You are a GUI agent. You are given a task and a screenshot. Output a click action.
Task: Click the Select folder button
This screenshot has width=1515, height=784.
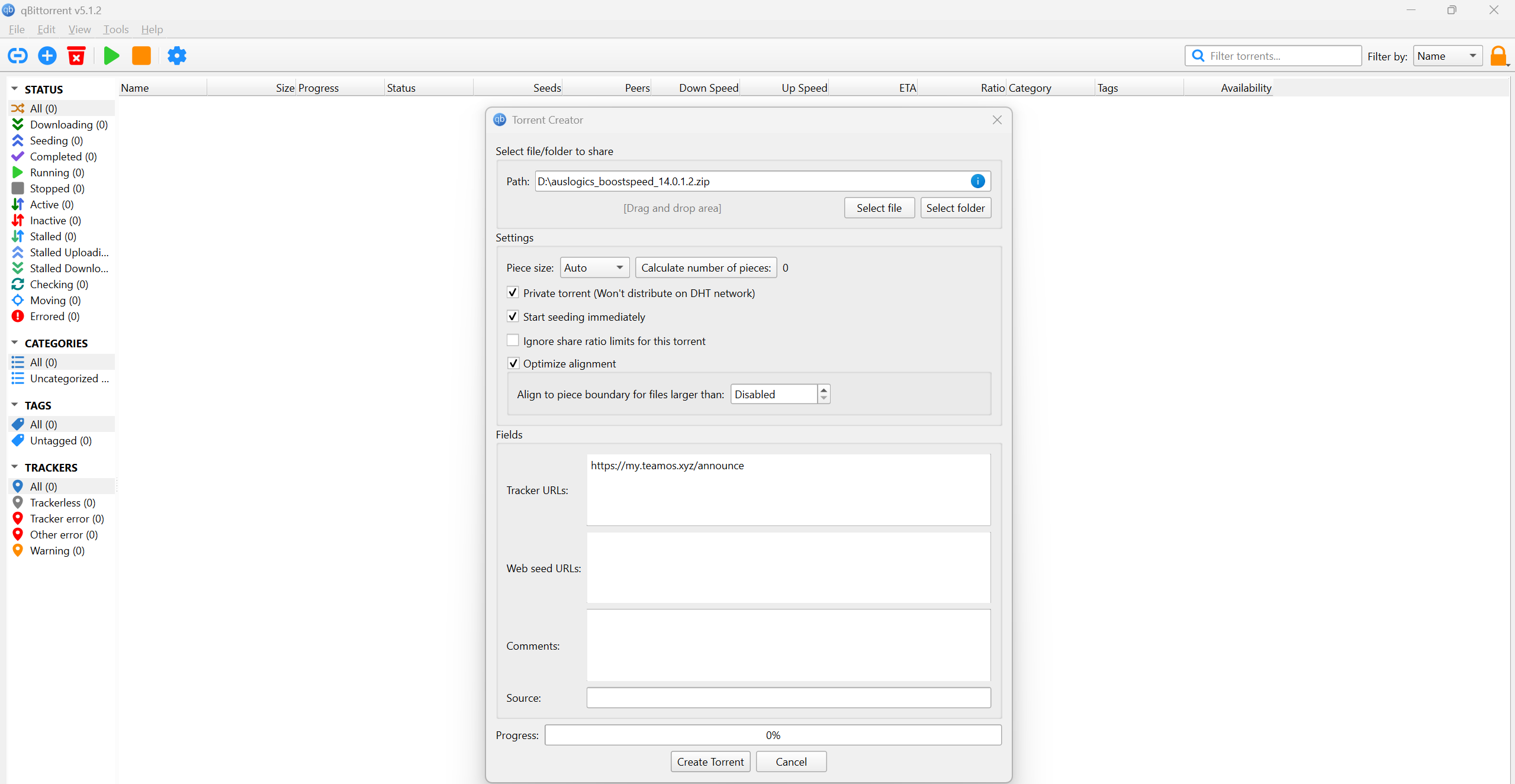click(955, 208)
